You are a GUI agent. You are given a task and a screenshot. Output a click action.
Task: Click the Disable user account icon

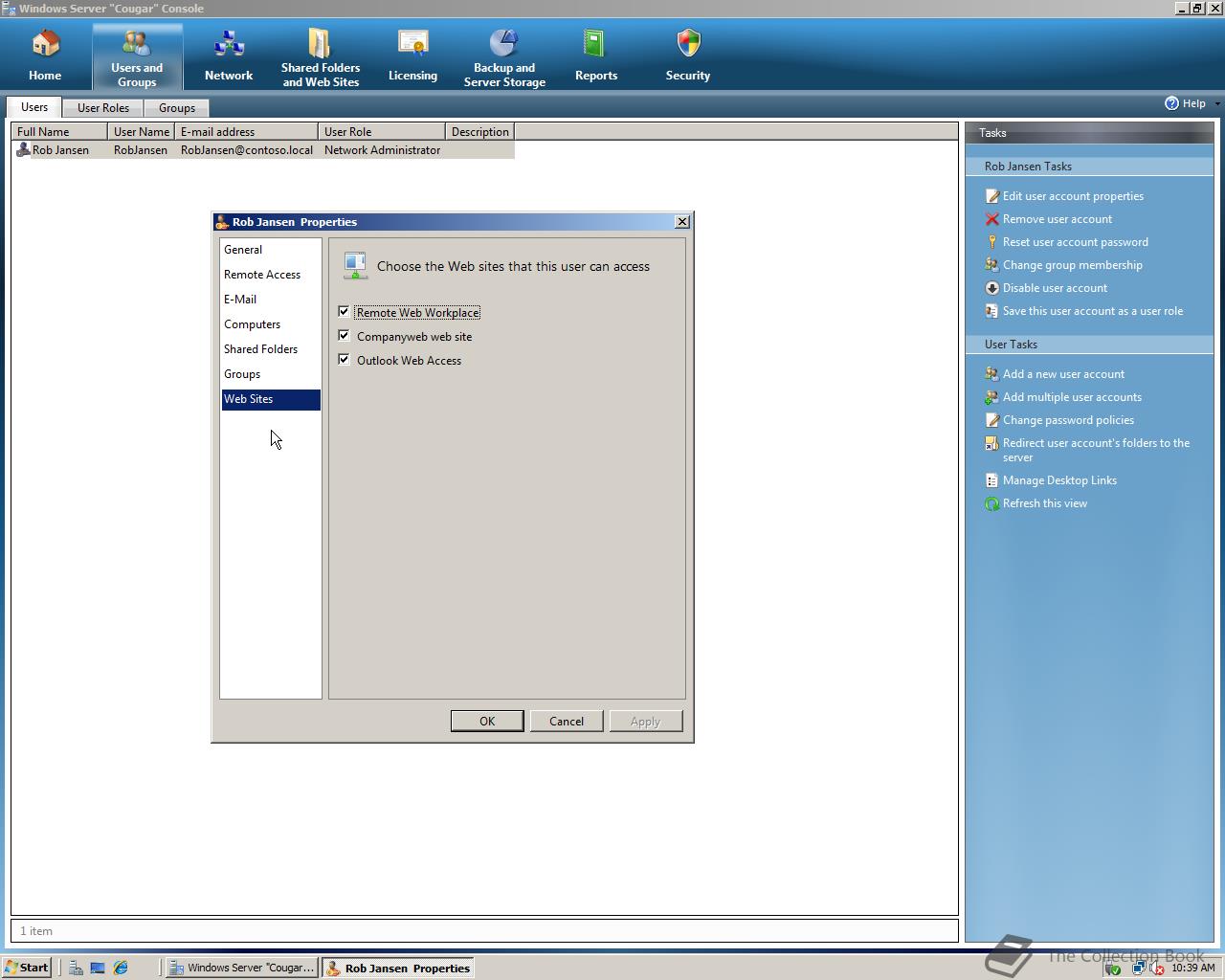[x=992, y=288]
